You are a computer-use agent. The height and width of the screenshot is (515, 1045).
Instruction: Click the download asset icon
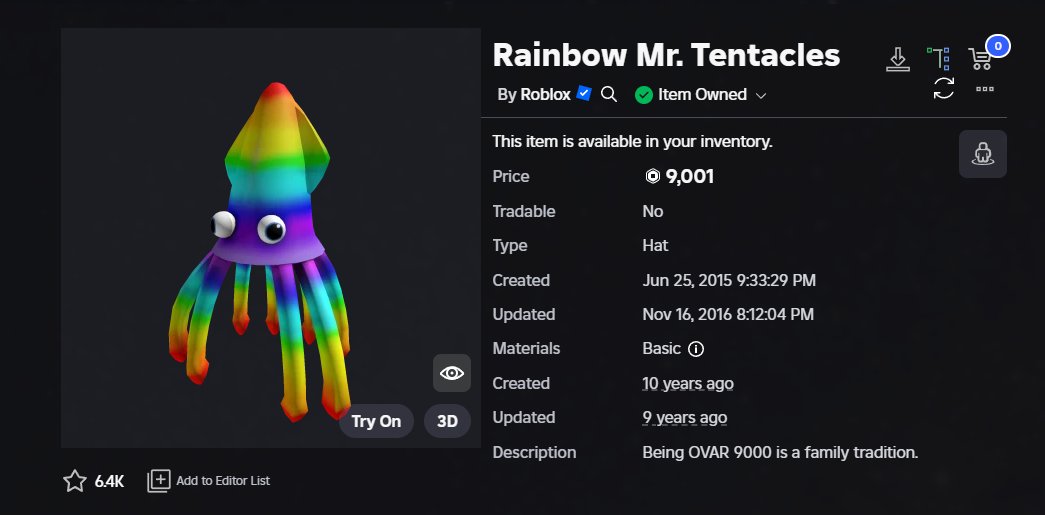[x=898, y=59]
